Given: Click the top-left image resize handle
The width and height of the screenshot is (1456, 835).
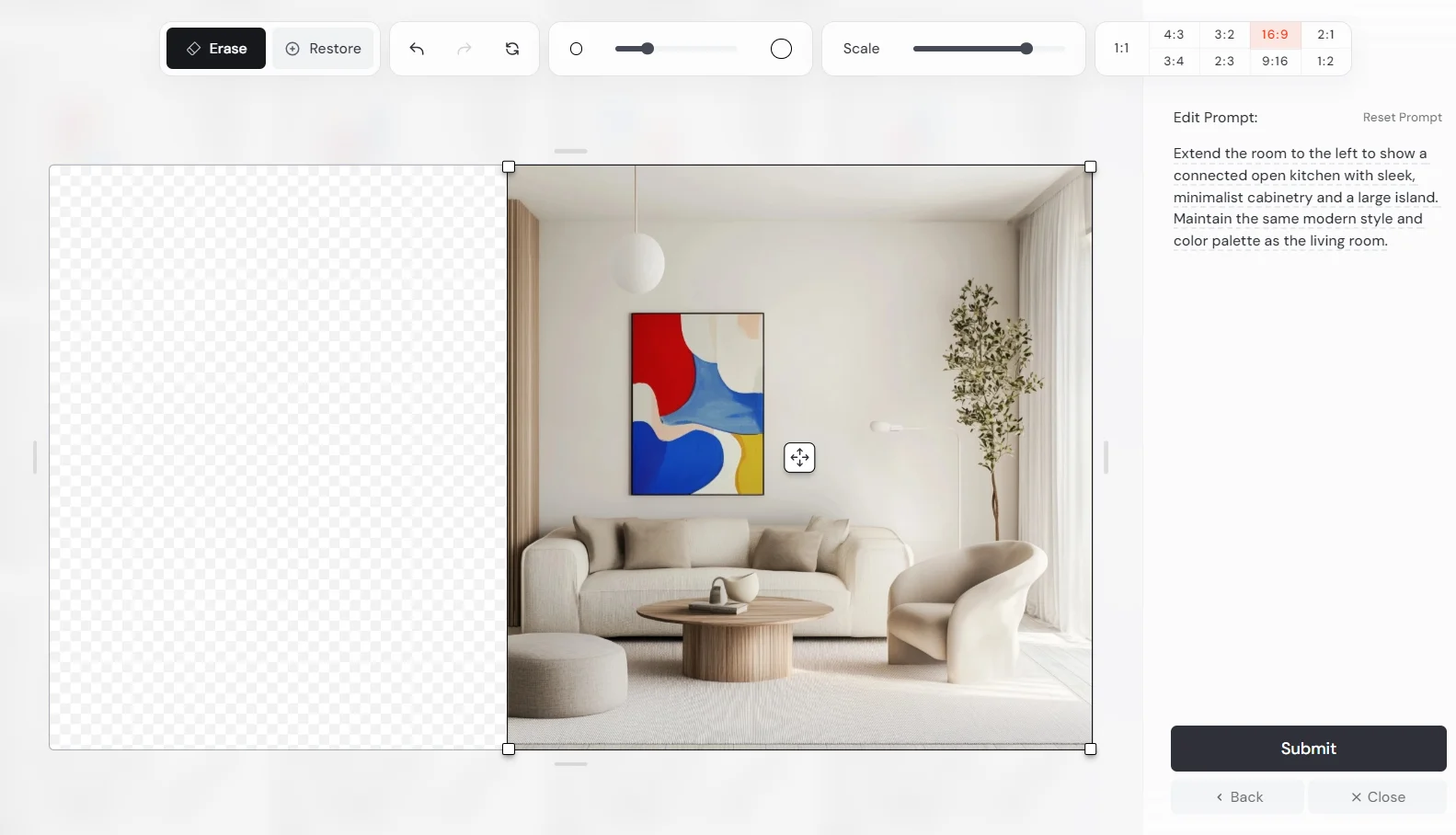Looking at the screenshot, I should pyautogui.click(x=509, y=167).
